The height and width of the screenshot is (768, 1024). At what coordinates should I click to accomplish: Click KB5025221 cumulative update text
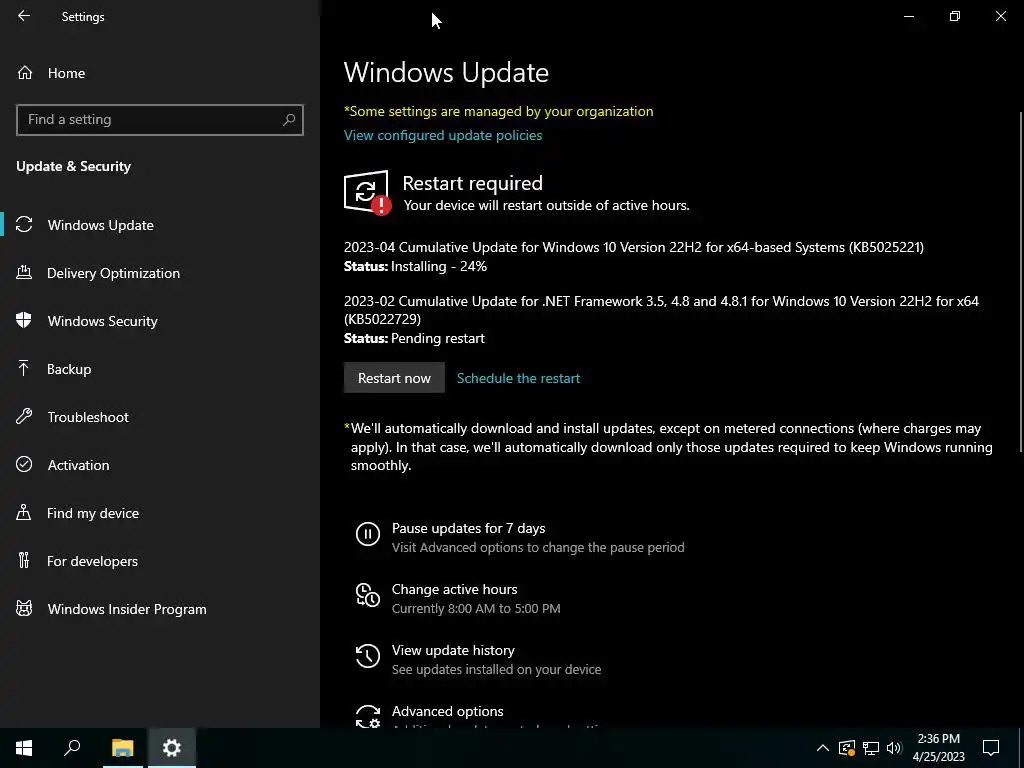click(x=633, y=248)
